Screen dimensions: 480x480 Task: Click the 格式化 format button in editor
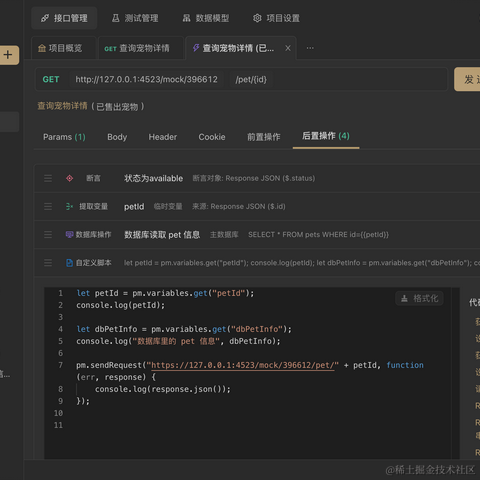coord(419,298)
